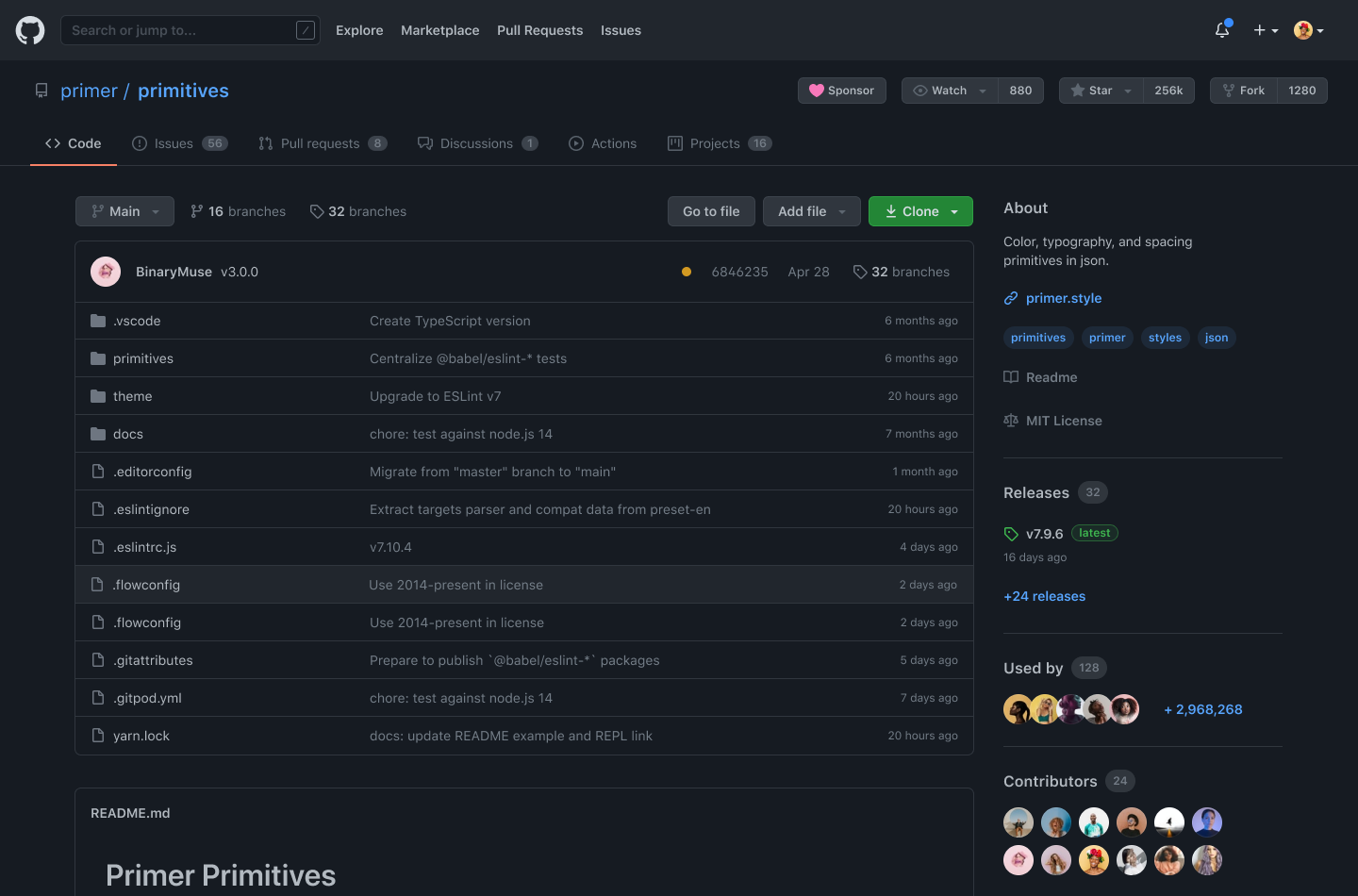Click the folder icon beside primitives
The image size is (1358, 896).
click(x=98, y=358)
